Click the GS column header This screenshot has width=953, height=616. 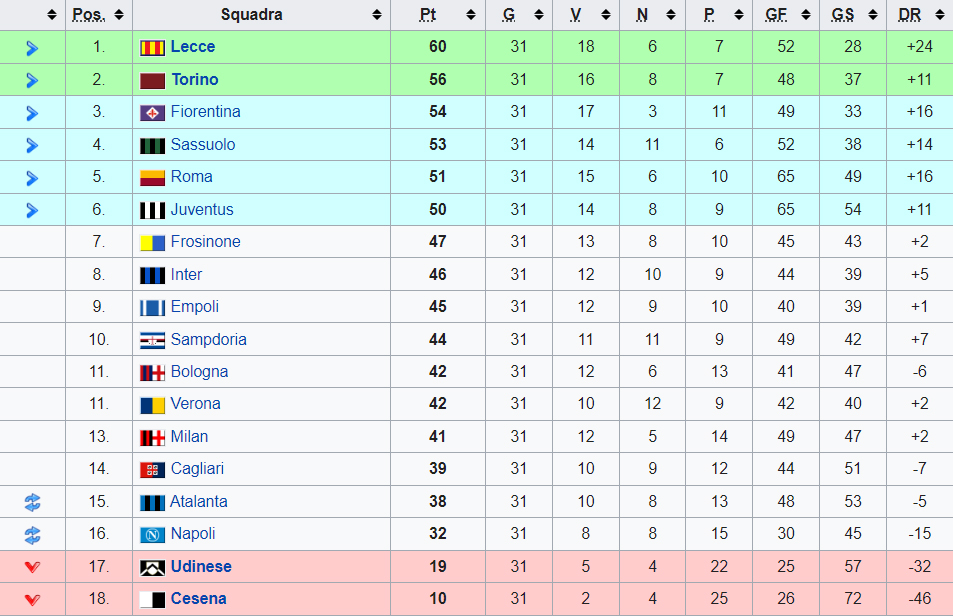click(x=843, y=15)
